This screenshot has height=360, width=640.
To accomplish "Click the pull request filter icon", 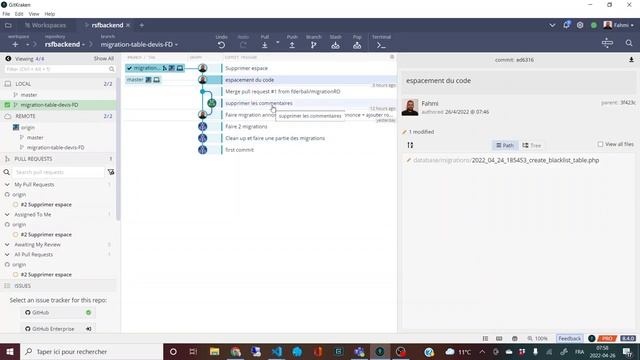I will tap(111, 172).
